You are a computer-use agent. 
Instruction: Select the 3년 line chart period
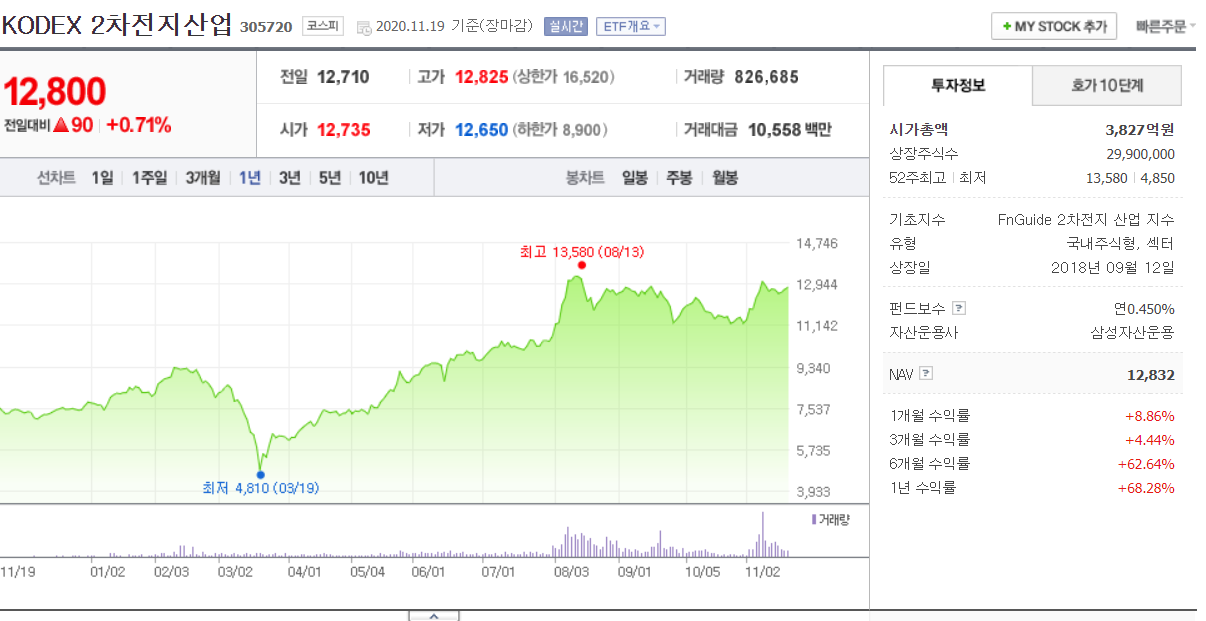click(290, 178)
